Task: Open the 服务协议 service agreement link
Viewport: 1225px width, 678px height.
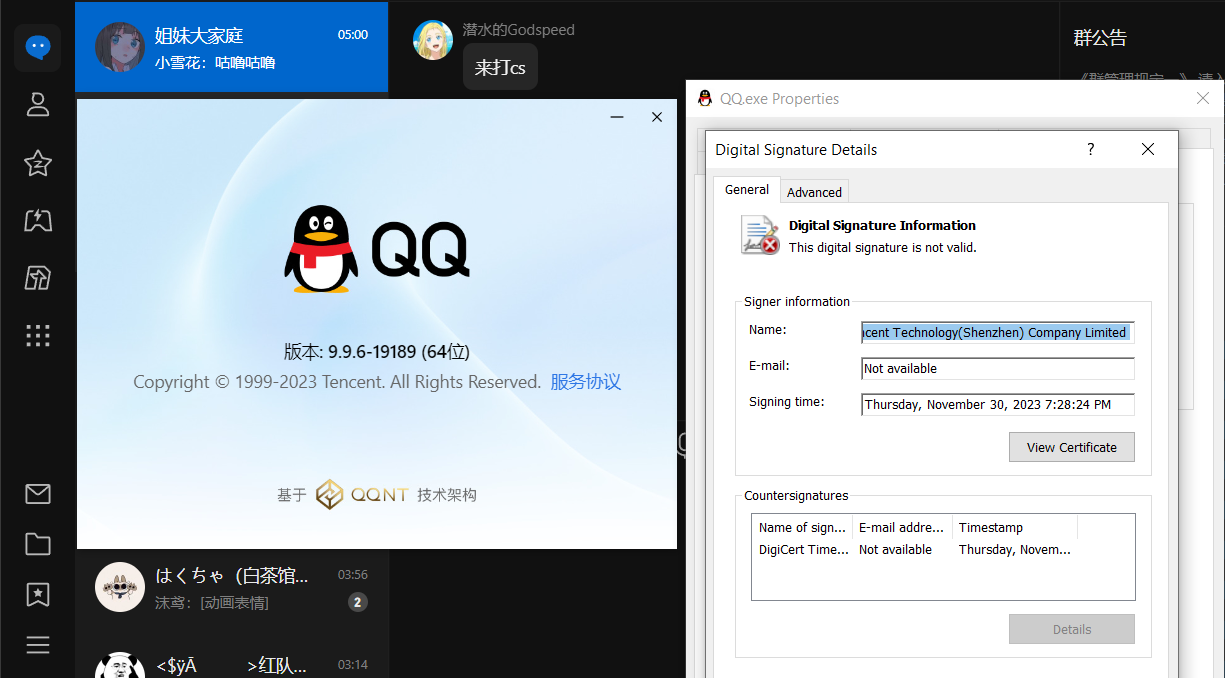Action: (586, 381)
